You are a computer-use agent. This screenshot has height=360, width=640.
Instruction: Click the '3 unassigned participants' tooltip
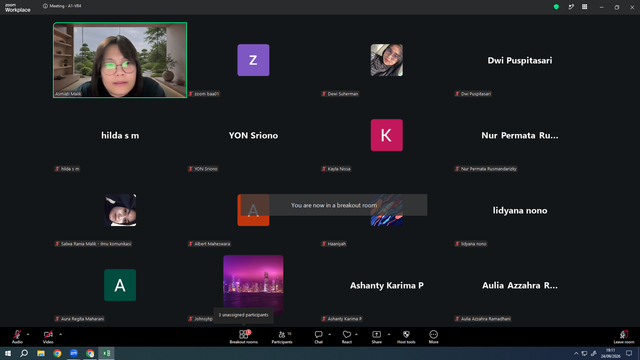tap(243, 315)
